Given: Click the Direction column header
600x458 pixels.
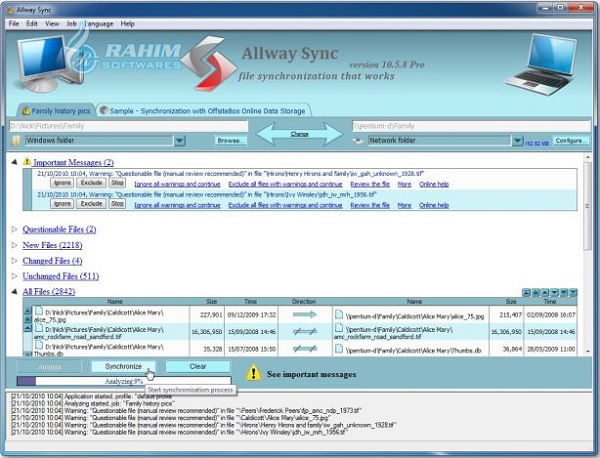Looking at the screenshot, I should 304,302.
